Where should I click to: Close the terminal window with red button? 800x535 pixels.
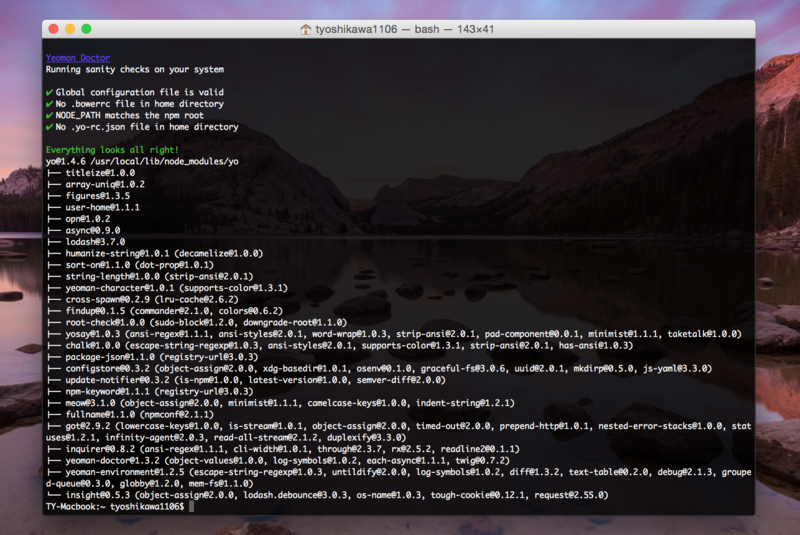click(53, 29)
